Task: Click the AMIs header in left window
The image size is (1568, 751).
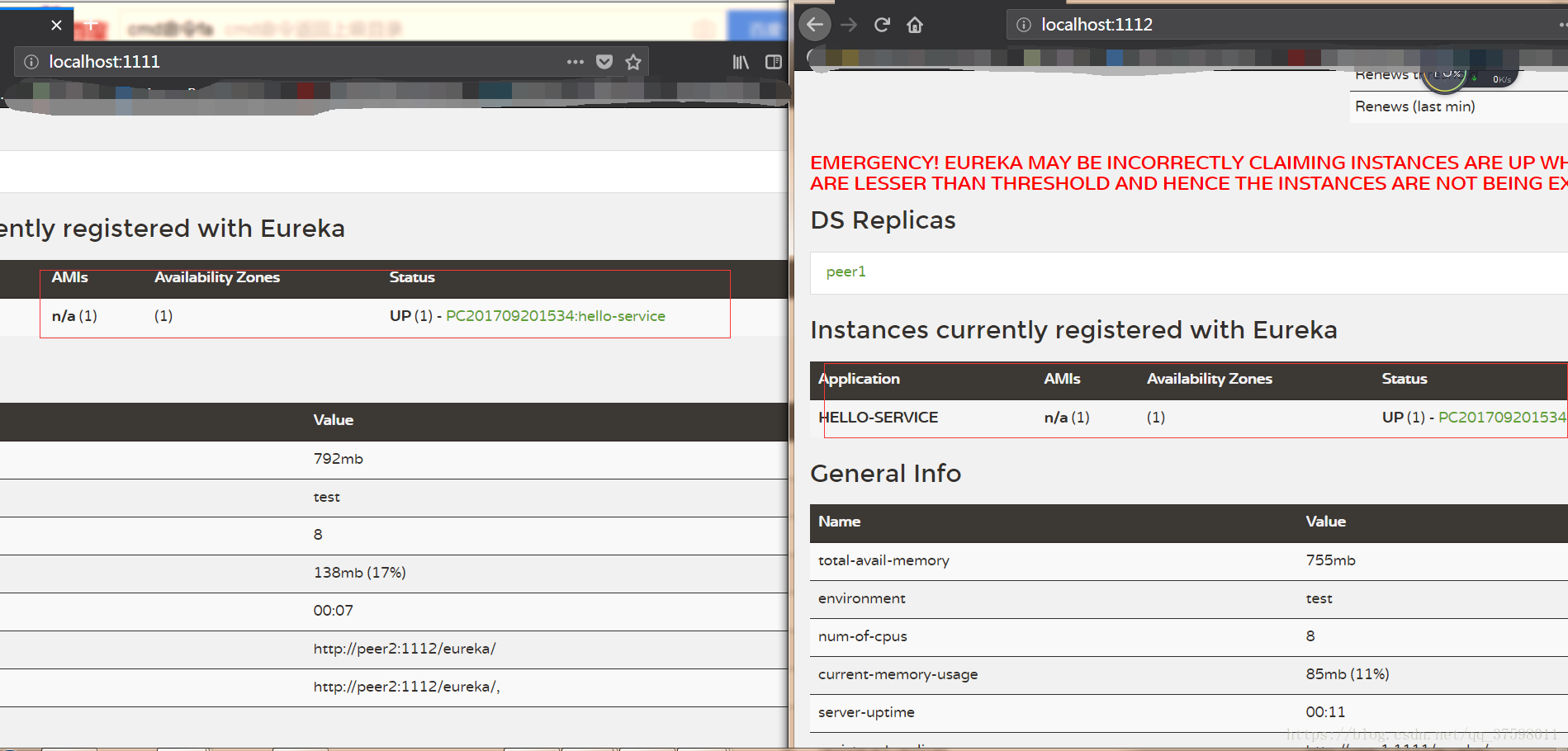Action: (x=70, y=277)
